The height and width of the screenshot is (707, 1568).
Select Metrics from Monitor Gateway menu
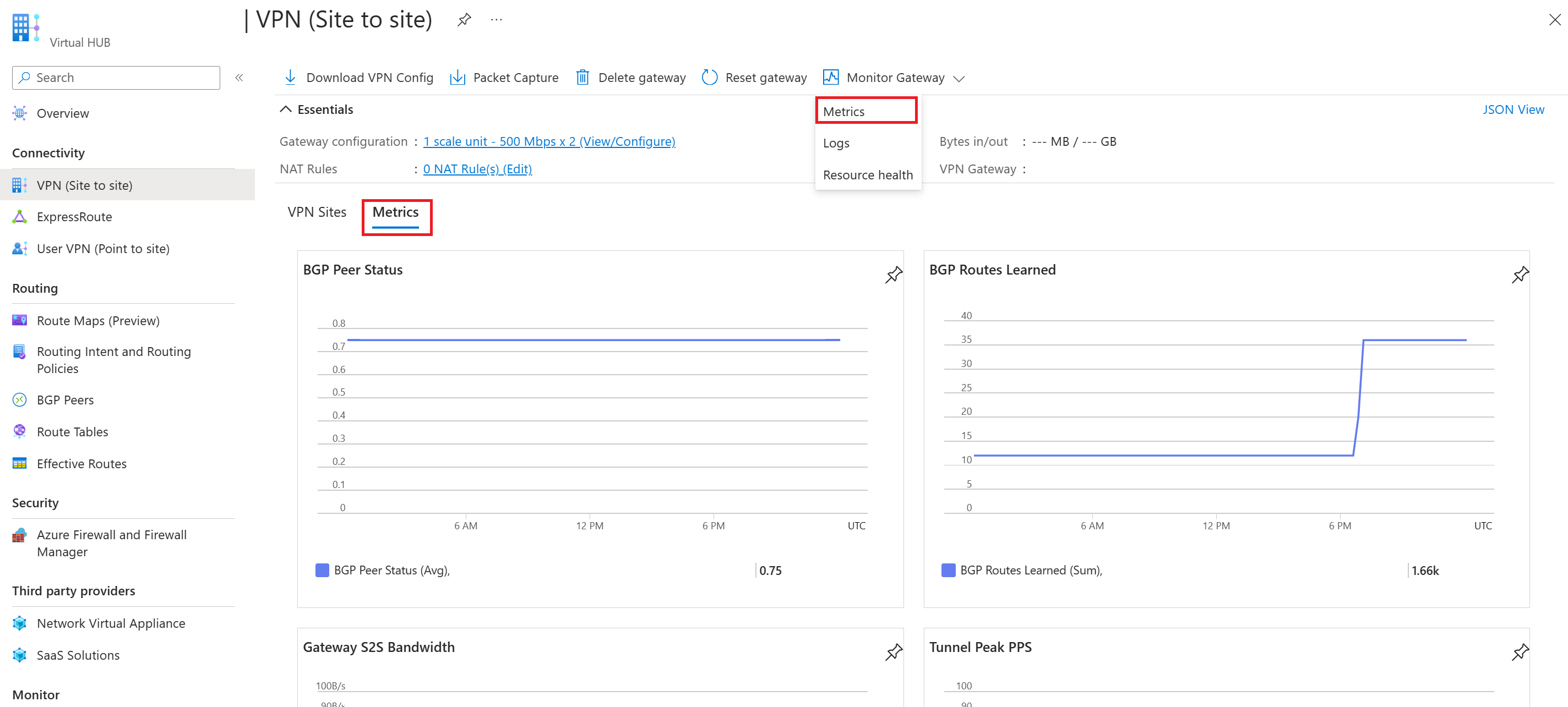(x=866, y=111)
